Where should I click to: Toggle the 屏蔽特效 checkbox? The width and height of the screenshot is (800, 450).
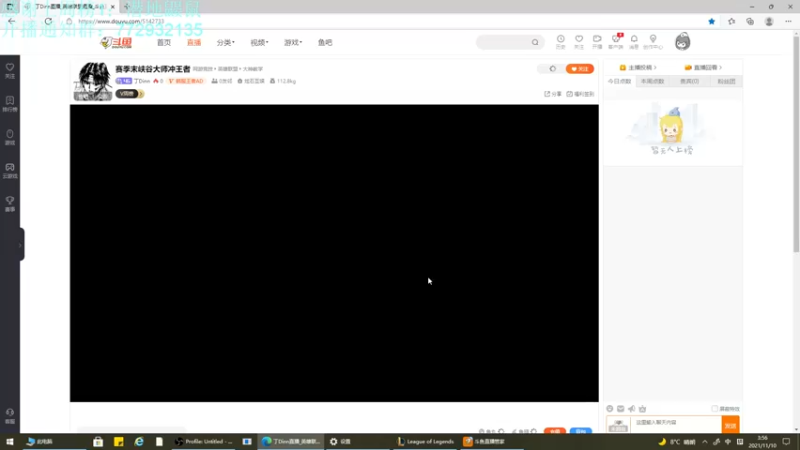tap(714, 409)
